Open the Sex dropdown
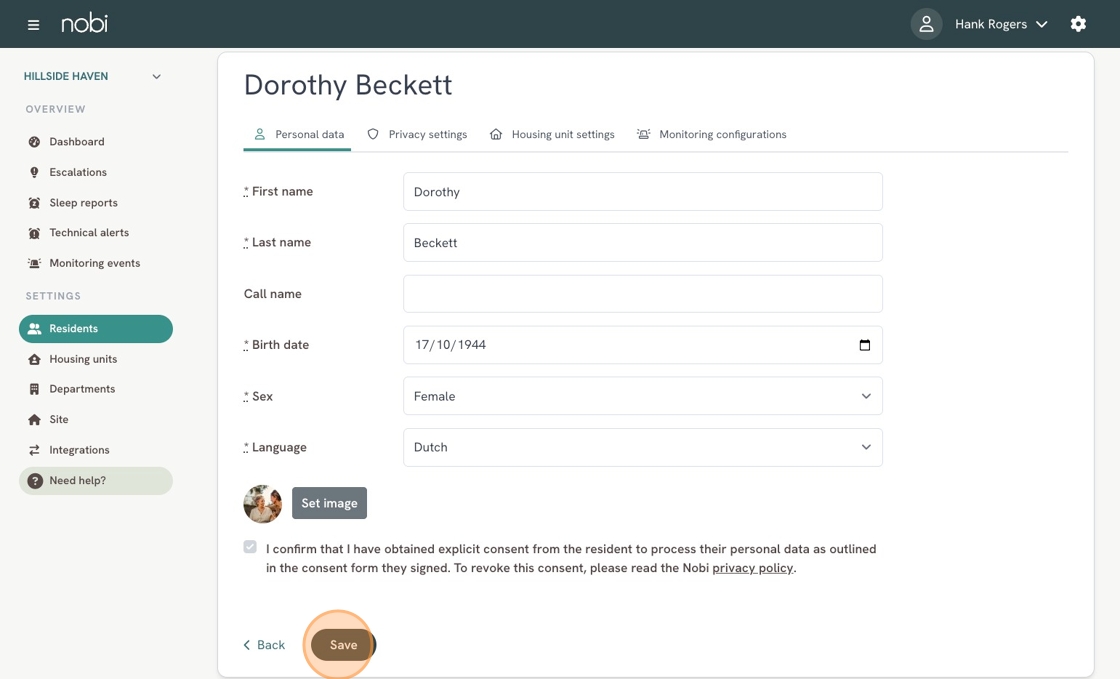Viewport: 1120px width, 679px height. pos(642,396)
